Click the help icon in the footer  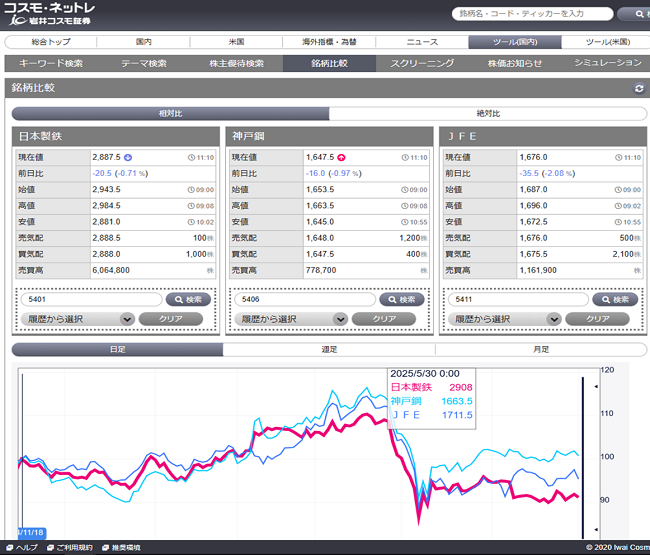pyautogui.click(x=10, y=548)
